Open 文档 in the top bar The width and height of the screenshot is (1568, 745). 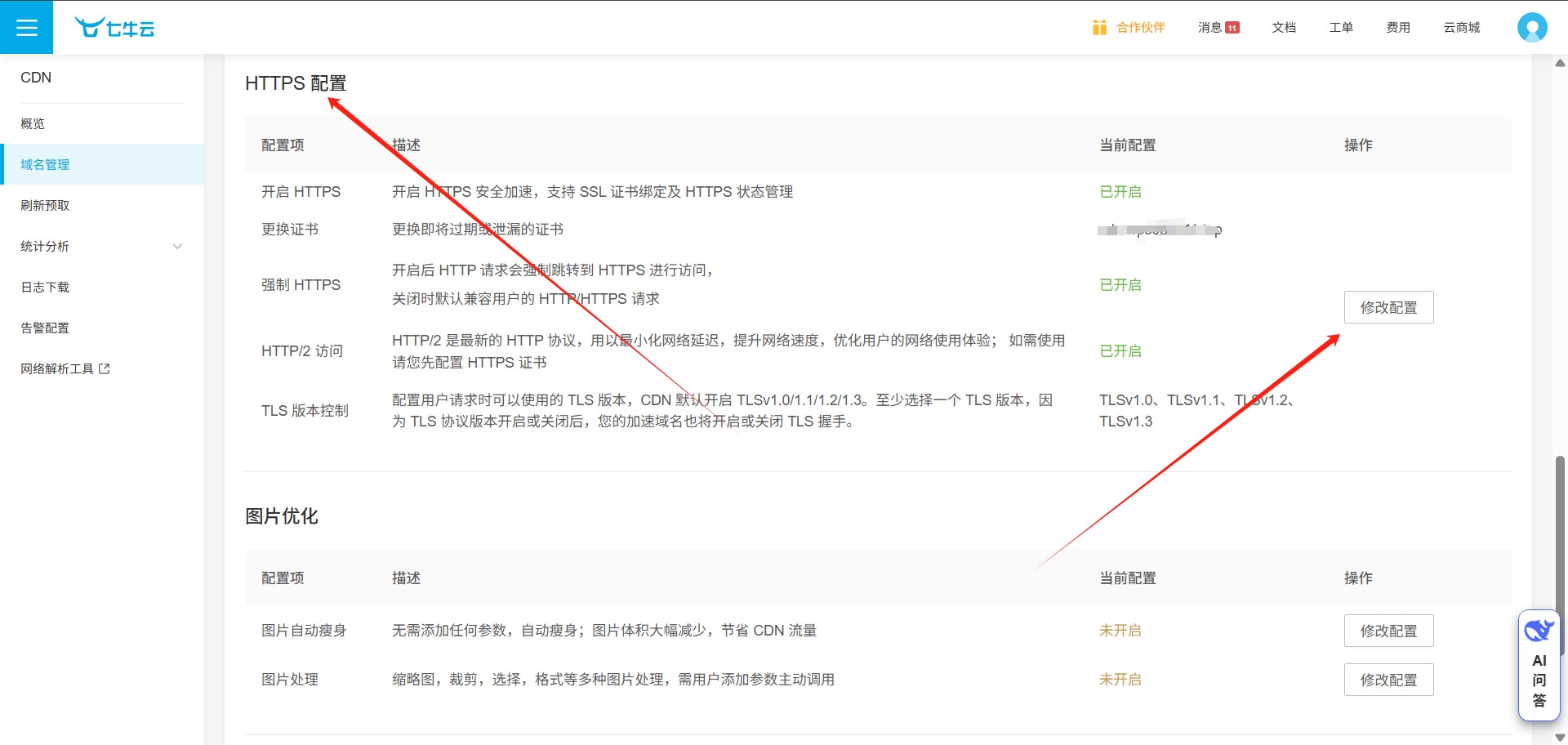(1284, 28)
